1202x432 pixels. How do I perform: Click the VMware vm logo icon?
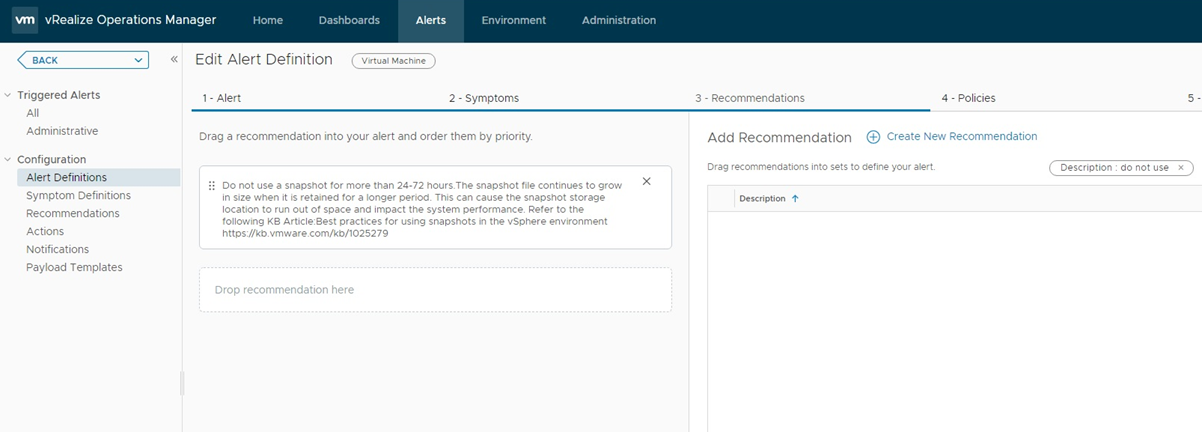pos(25,20)
